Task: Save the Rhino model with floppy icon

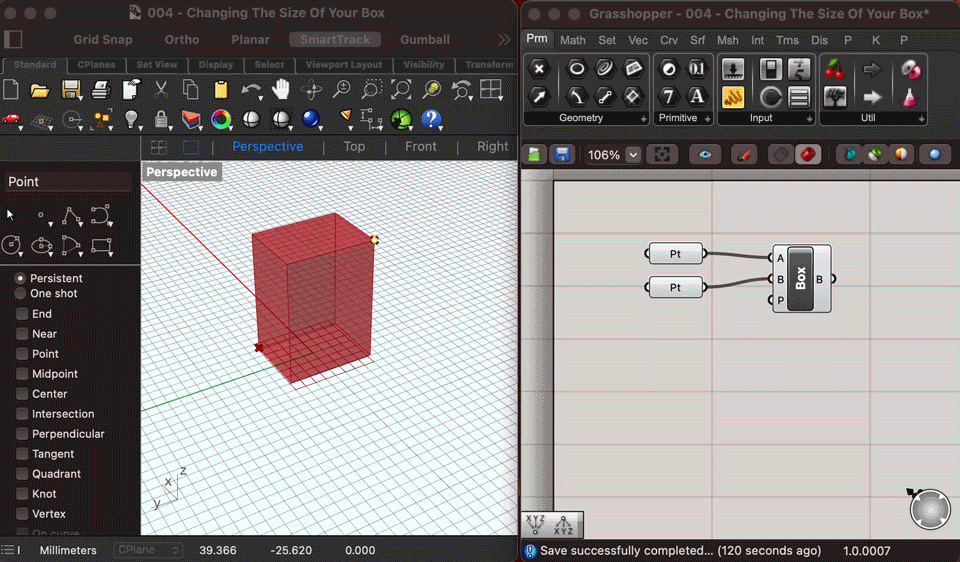Action: click(x=71, y=90)
